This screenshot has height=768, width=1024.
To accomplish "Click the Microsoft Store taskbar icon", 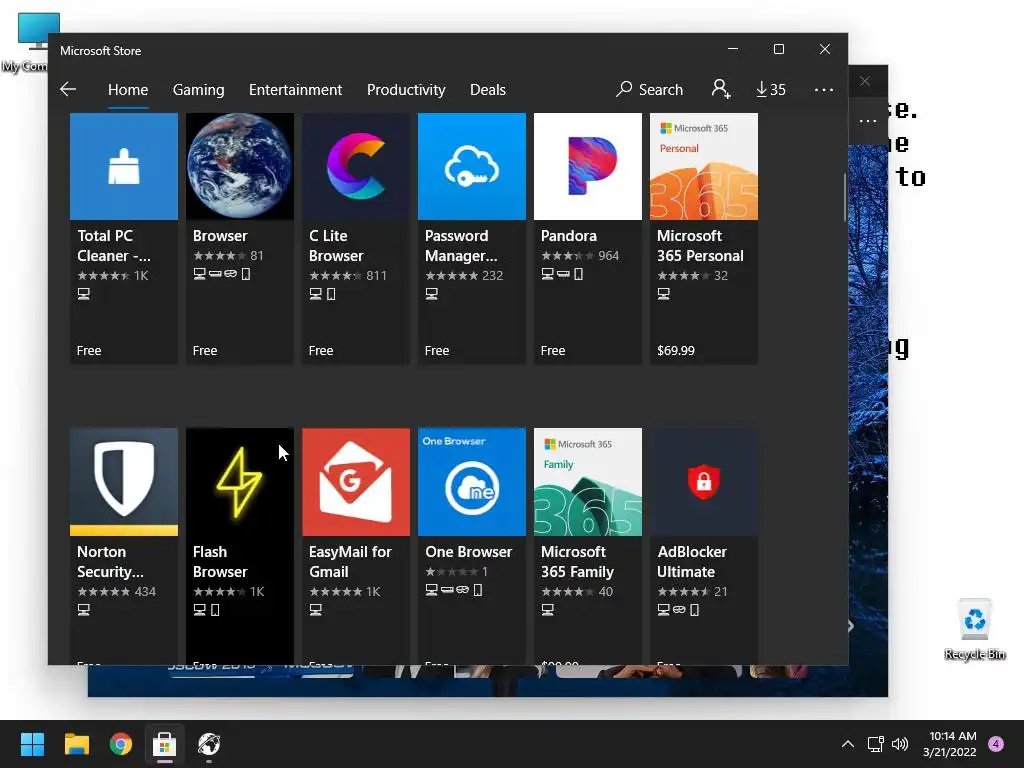I will coord(165,744).
